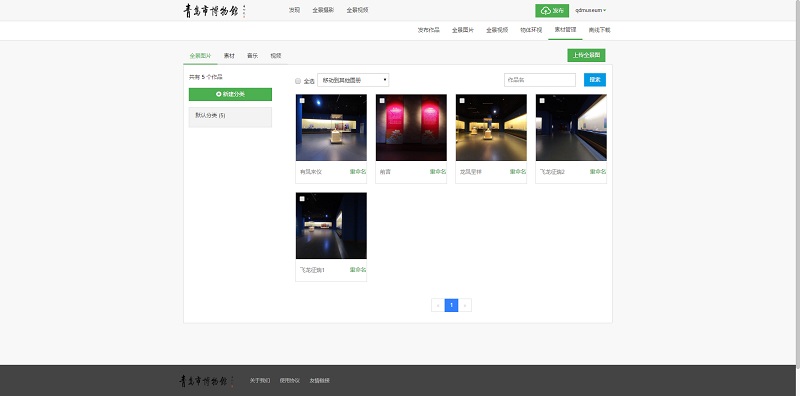Click 重命名 for 前言
Viewport: 800px width, 396px height.
[x=438, y=172]
